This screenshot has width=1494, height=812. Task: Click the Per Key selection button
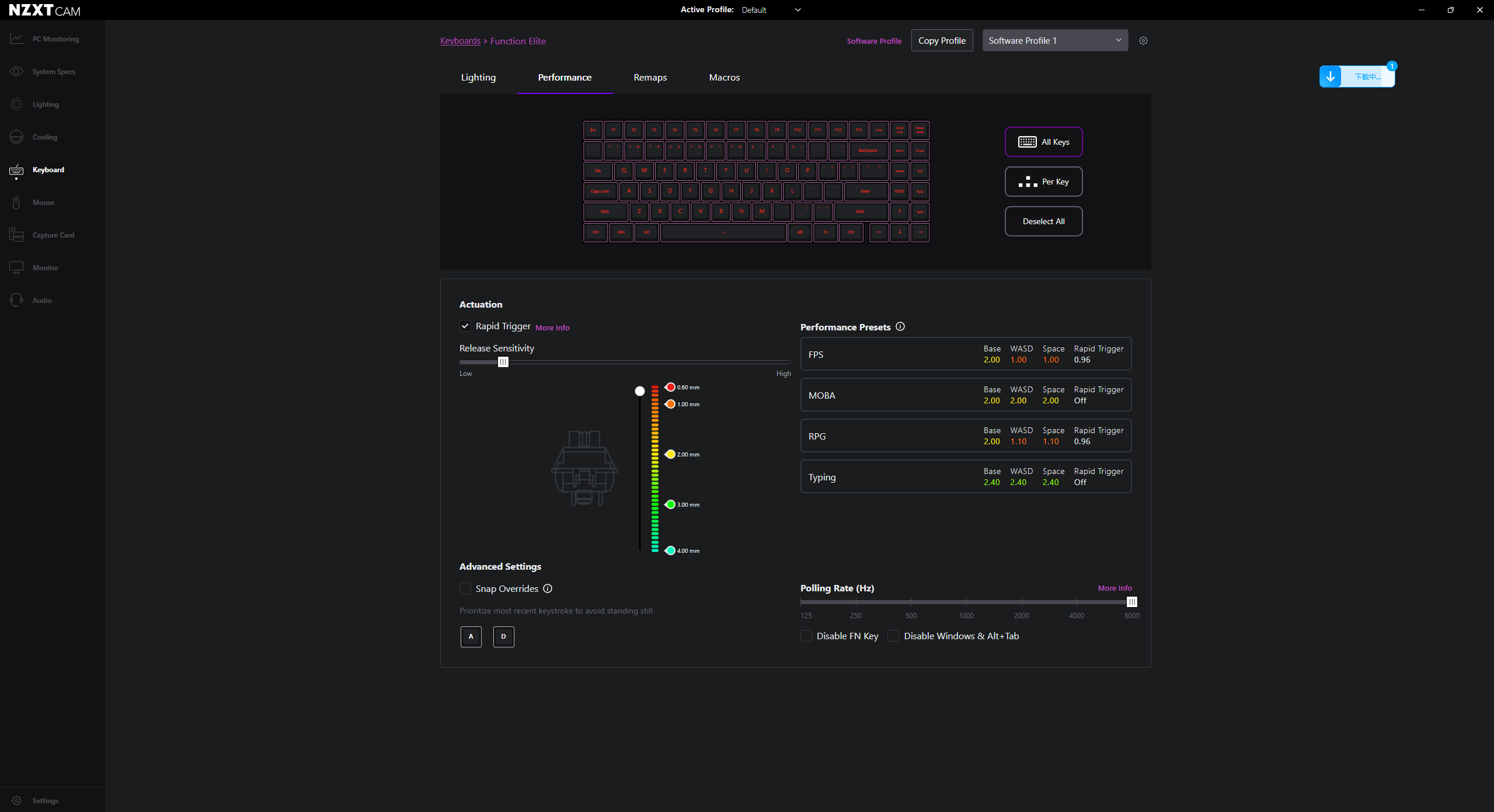point(1043,182)
